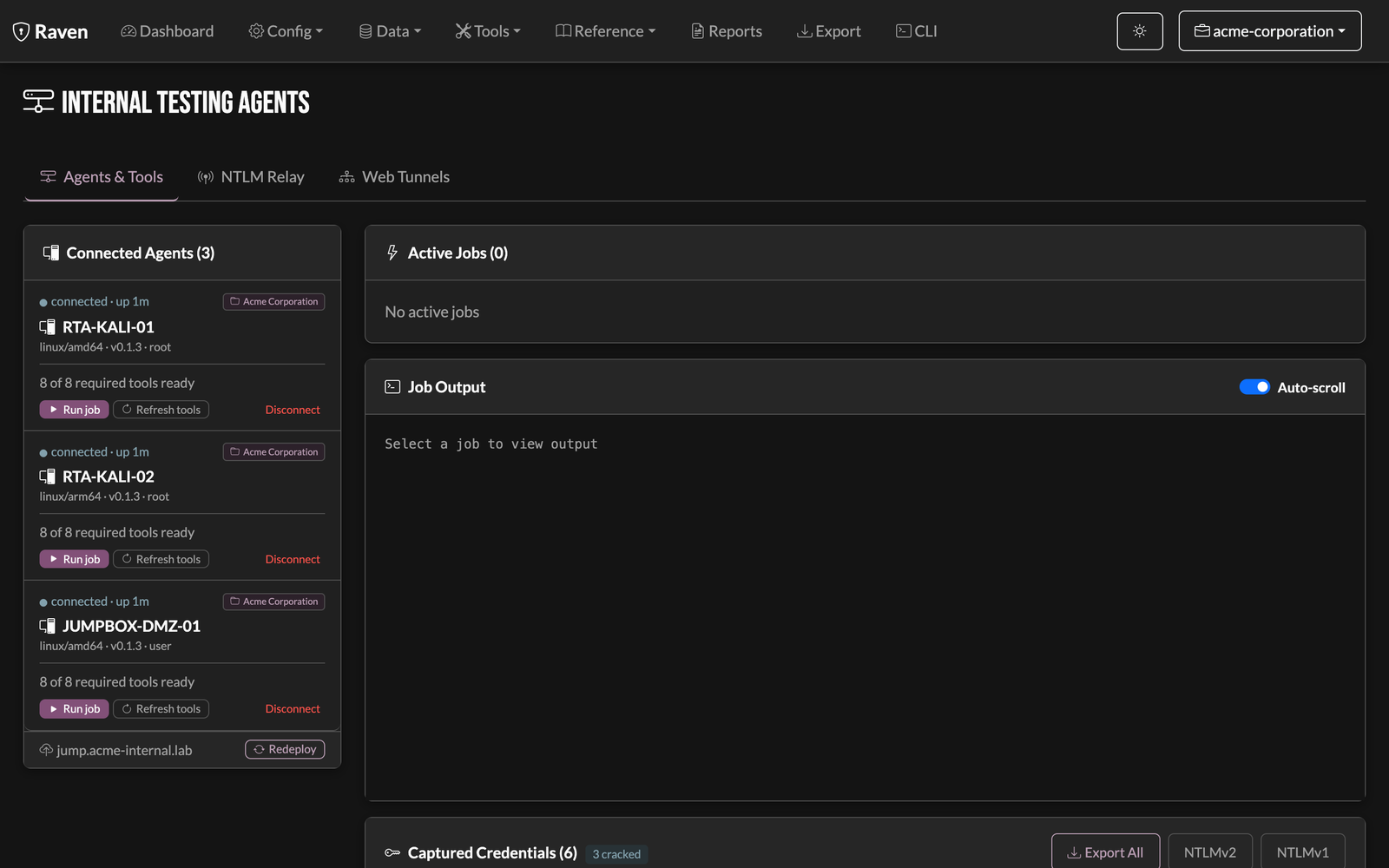Click 'linux/amd64 · v0.1.3 · user' text

click(x=105, y=646)
